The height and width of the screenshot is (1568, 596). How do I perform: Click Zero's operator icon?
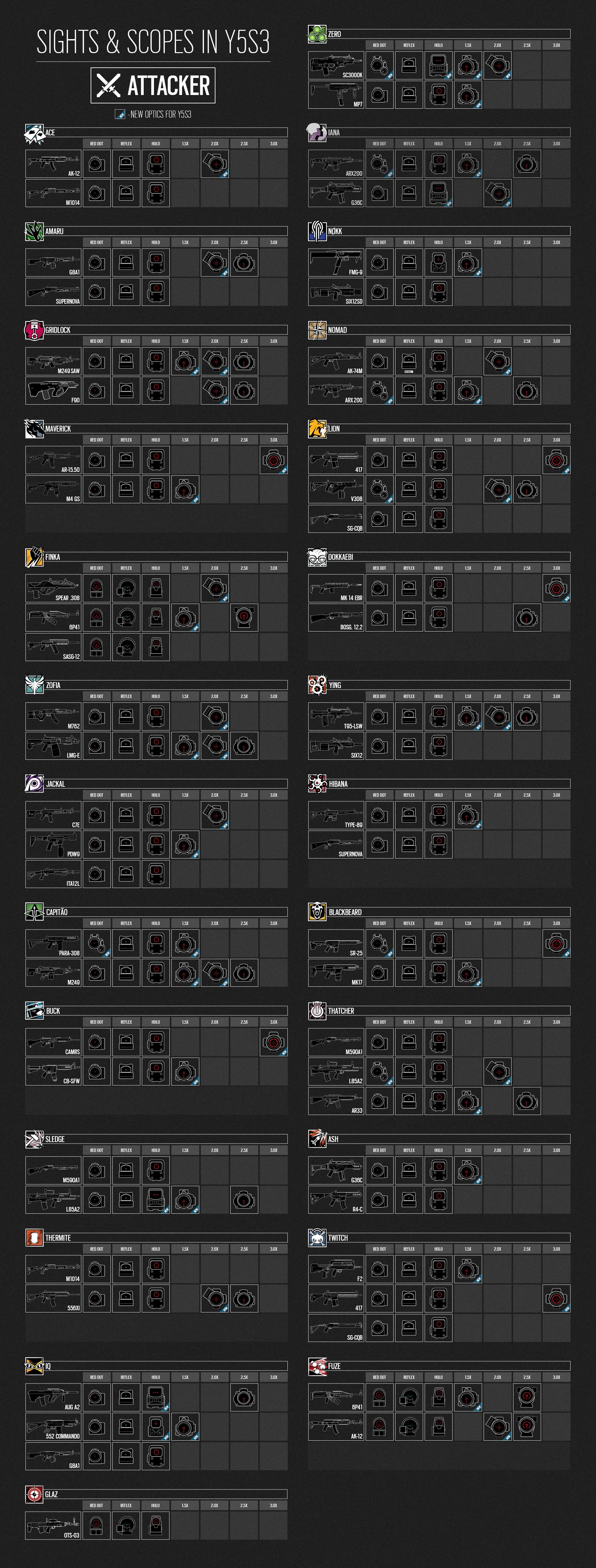pos(317,35)
